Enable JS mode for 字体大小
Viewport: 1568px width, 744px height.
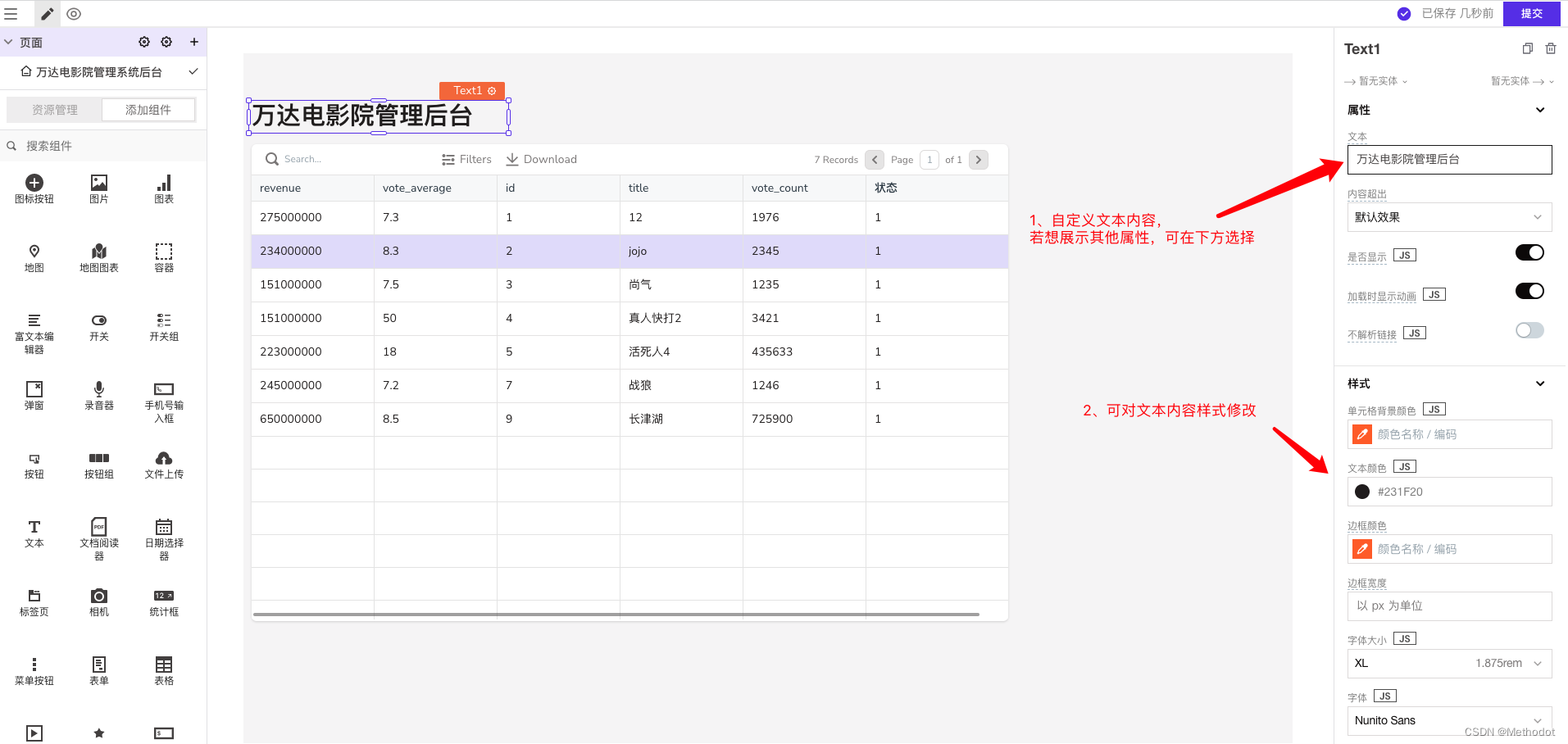[1405, 638]
